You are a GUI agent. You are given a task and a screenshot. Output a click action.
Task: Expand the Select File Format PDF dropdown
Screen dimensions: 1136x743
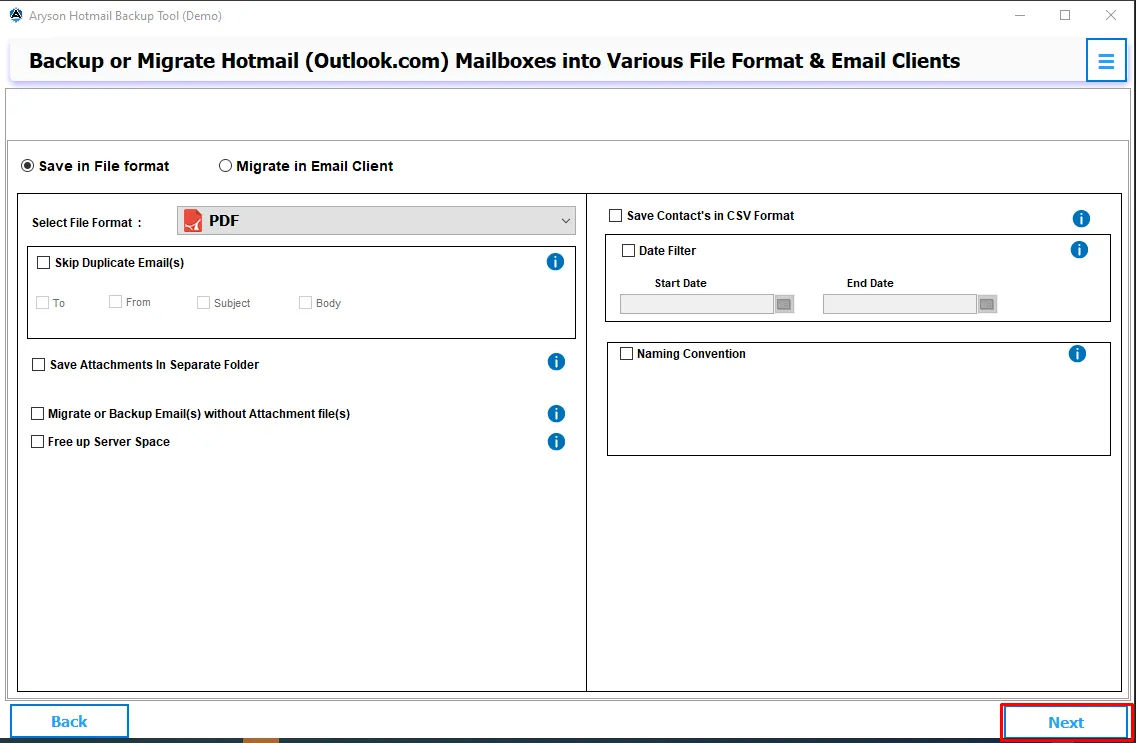click(x=376, y=221)
